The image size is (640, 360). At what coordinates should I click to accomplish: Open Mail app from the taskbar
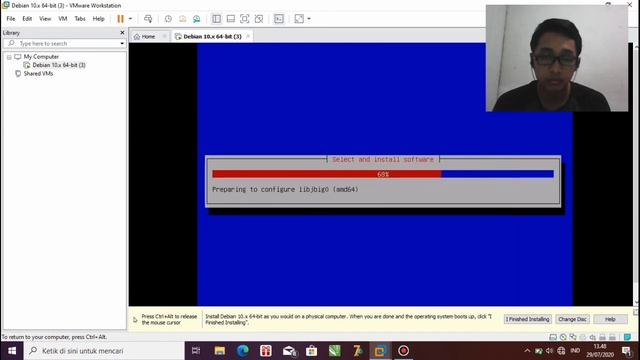(x=289, y=351)
